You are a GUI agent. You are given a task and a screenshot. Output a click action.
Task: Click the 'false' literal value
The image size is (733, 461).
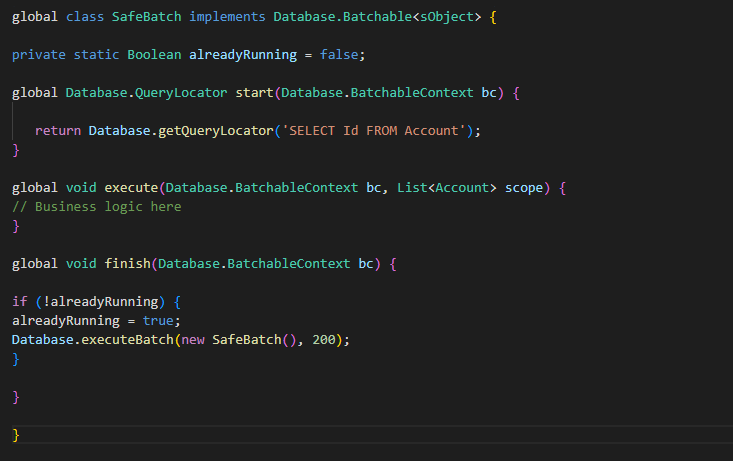(339, 55)
